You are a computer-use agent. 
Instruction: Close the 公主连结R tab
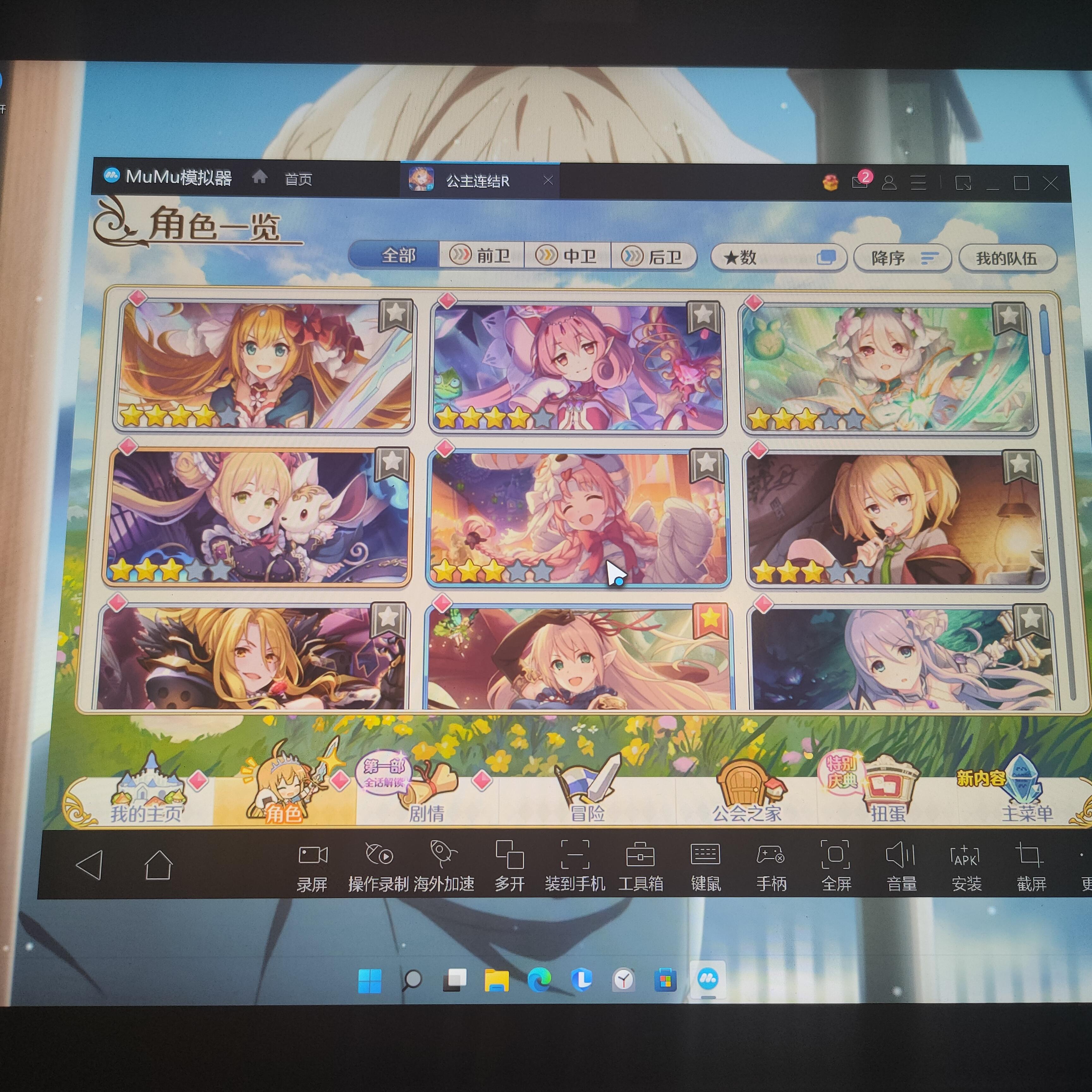(x=548, y=180)
